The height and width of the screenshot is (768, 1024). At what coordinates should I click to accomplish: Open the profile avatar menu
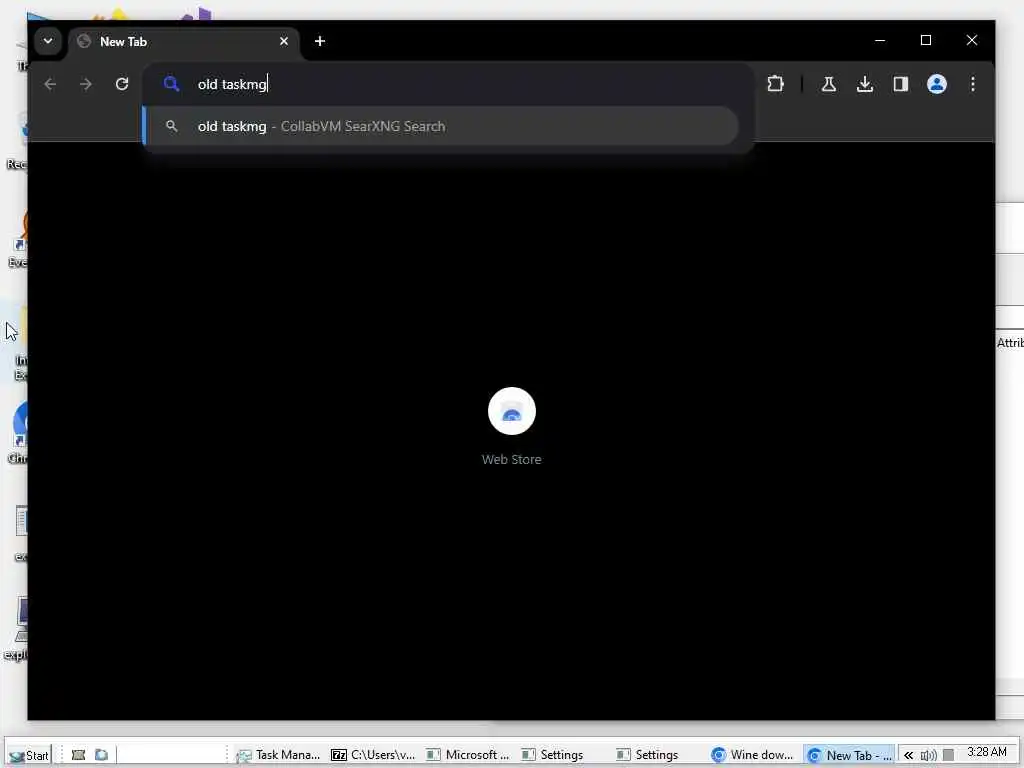pos(936,84)
